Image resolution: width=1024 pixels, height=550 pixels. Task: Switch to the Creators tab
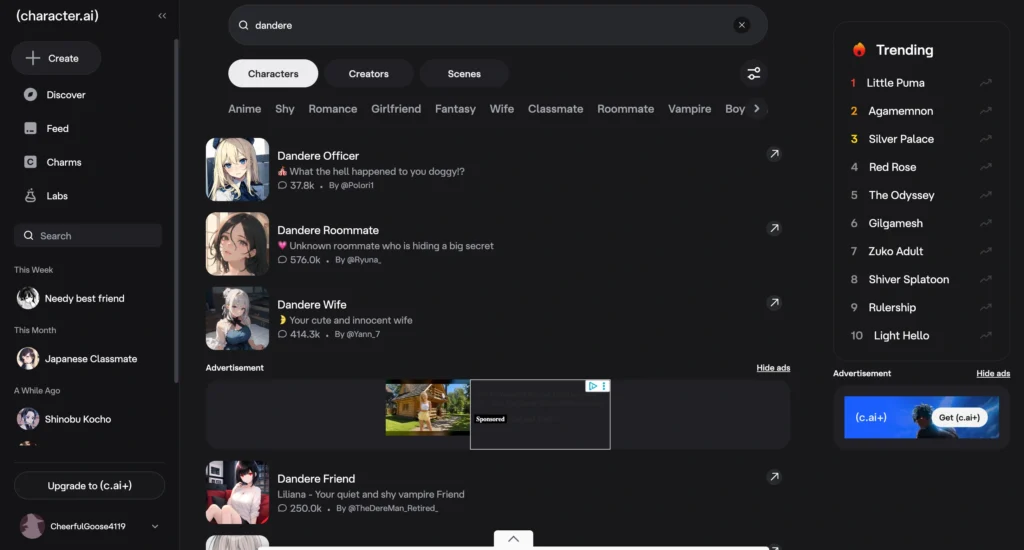[368, 74]
